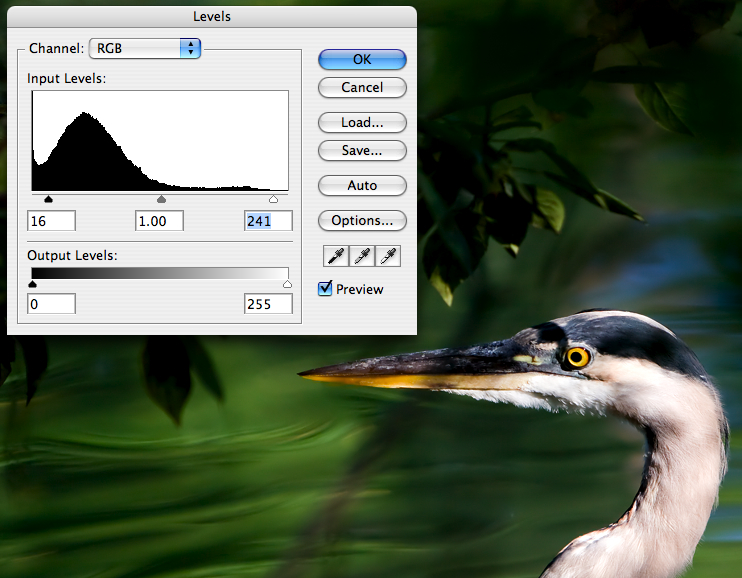Screen dimensions: 742x578
Task: Click the output shadow field showing 0
Action: pyautogui.click(x=51, y=304)
